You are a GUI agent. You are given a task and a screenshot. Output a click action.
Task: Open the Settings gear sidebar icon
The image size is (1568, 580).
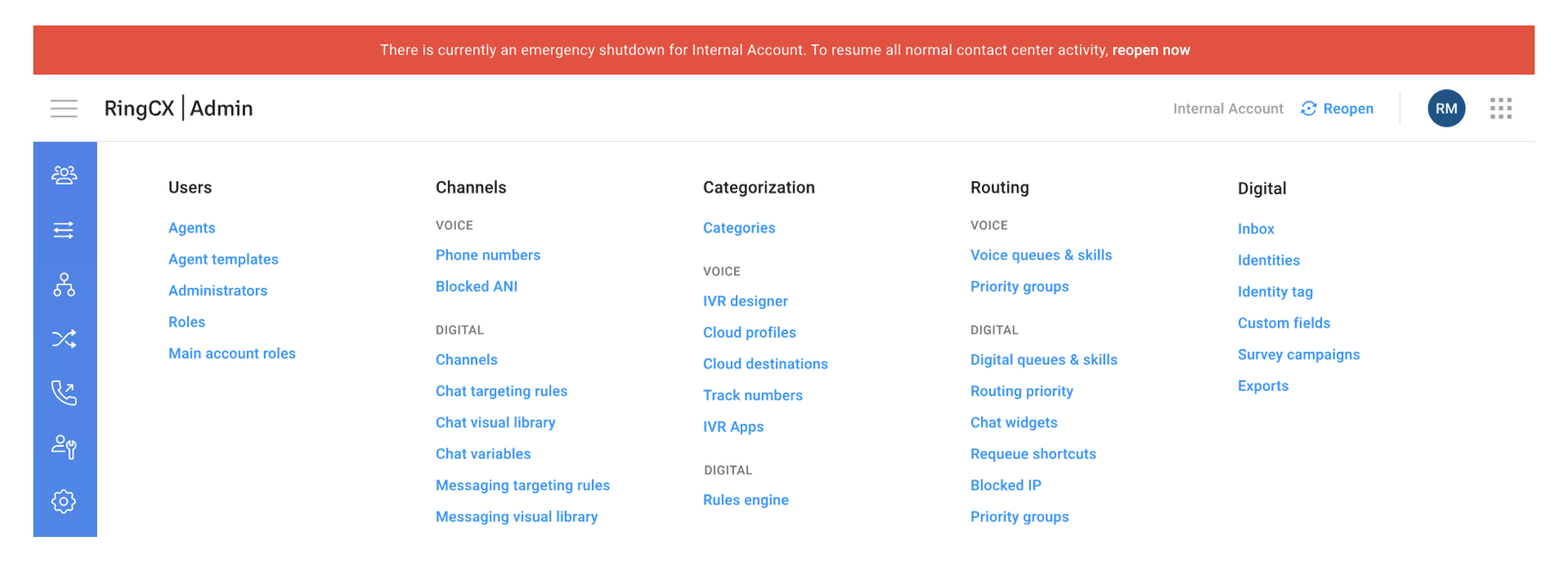coord(64,502)
